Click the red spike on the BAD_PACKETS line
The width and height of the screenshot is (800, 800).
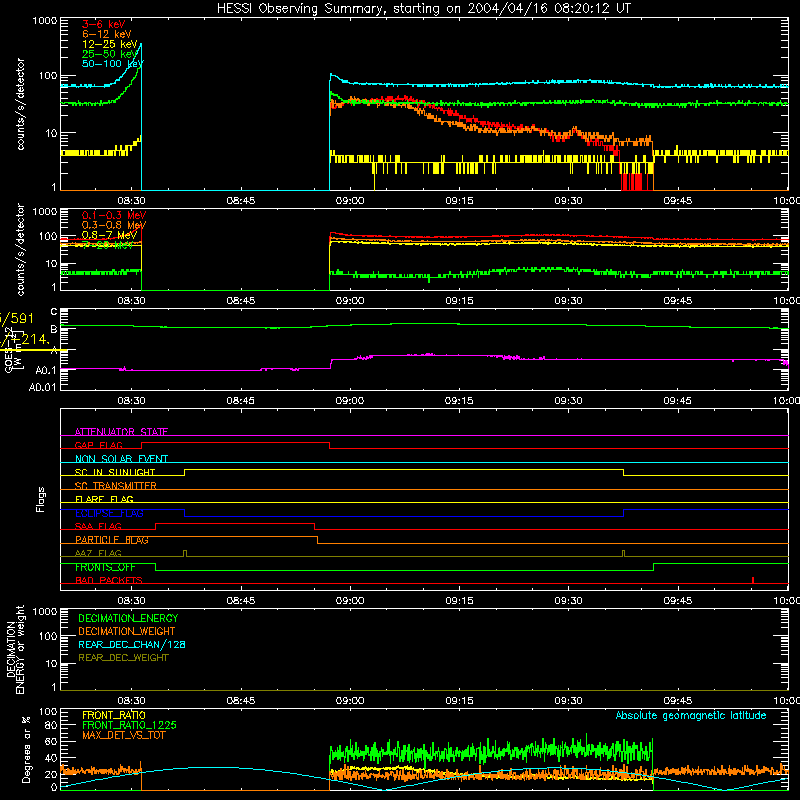753,580
